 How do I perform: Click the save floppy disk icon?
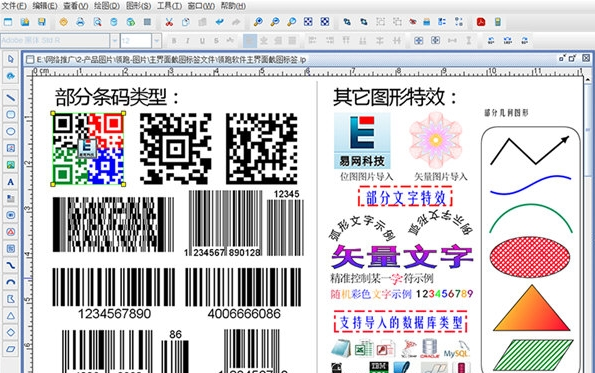42,22
